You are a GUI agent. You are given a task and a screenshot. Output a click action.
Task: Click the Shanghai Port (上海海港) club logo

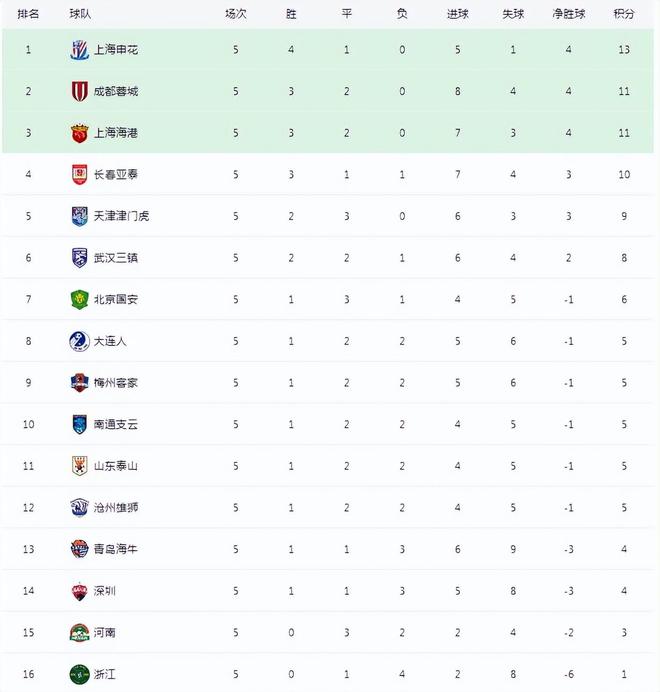pyautogui.click(x=79, y=132)
